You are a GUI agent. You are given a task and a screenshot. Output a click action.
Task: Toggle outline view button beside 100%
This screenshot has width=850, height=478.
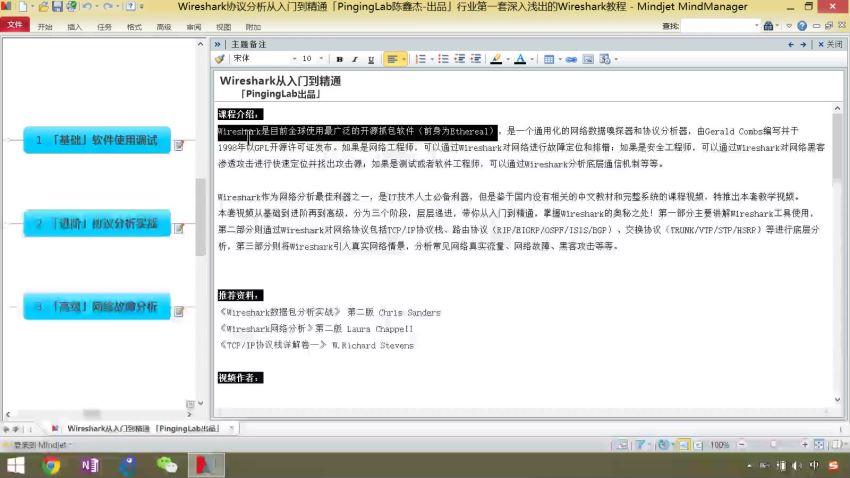(698, 444)
